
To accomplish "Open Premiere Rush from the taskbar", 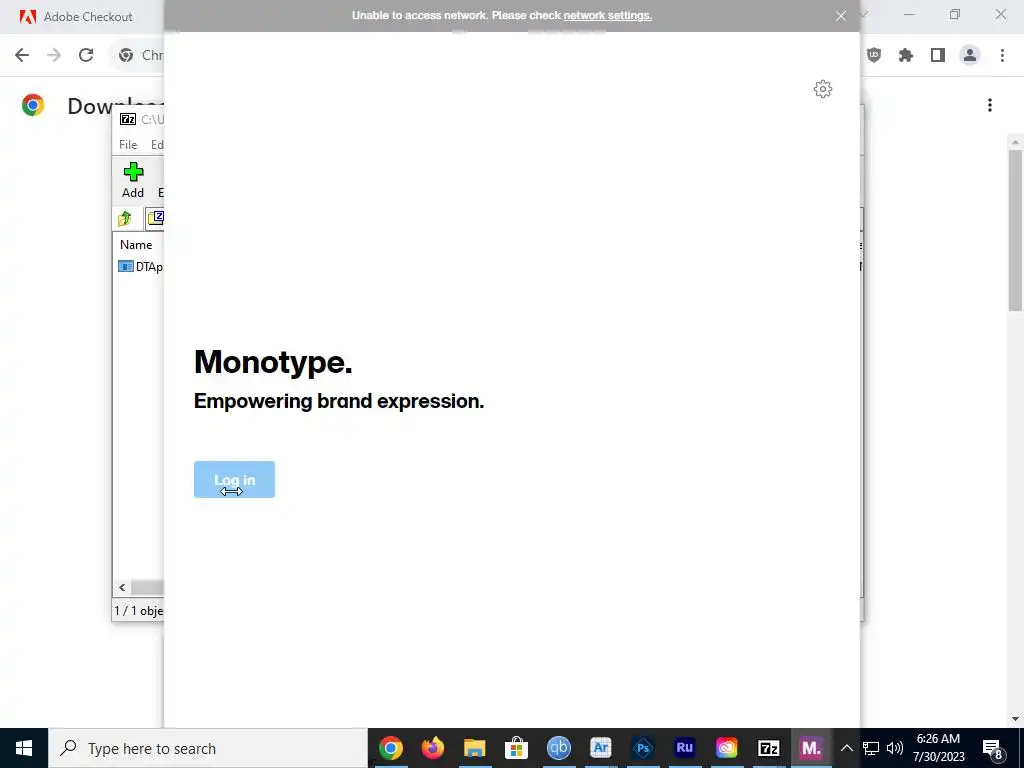I will click(x=684, y=748).
